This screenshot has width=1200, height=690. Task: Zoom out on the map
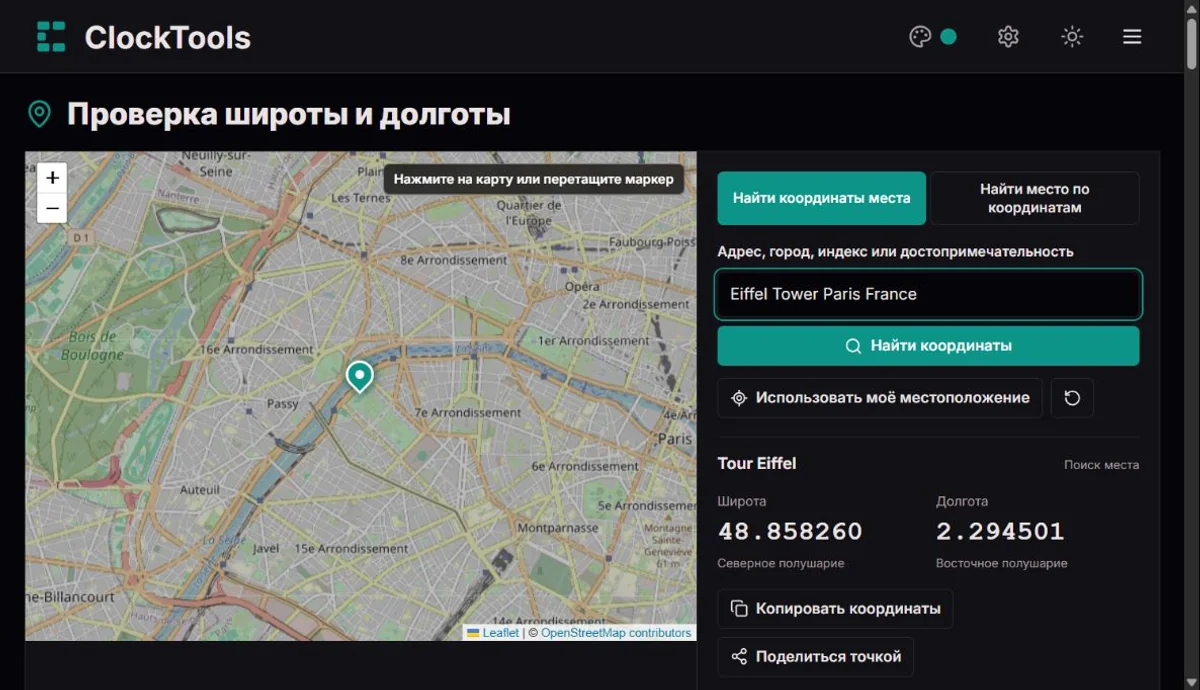[53, 208]
